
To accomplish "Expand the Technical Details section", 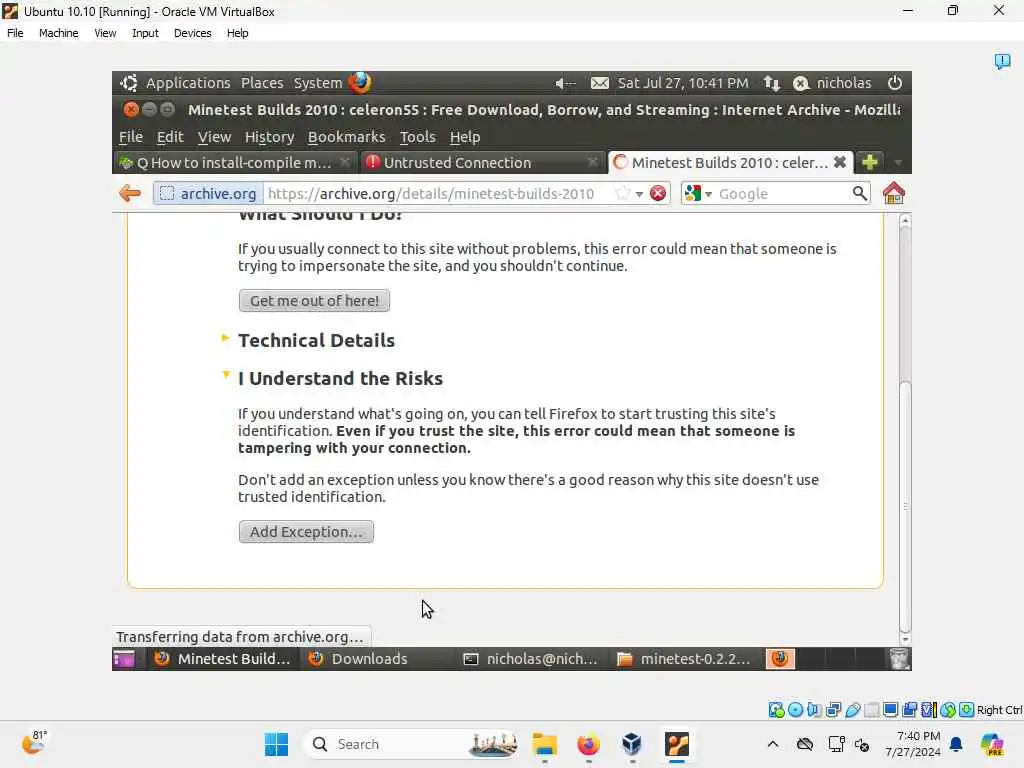I will click(x=316, y=340).
